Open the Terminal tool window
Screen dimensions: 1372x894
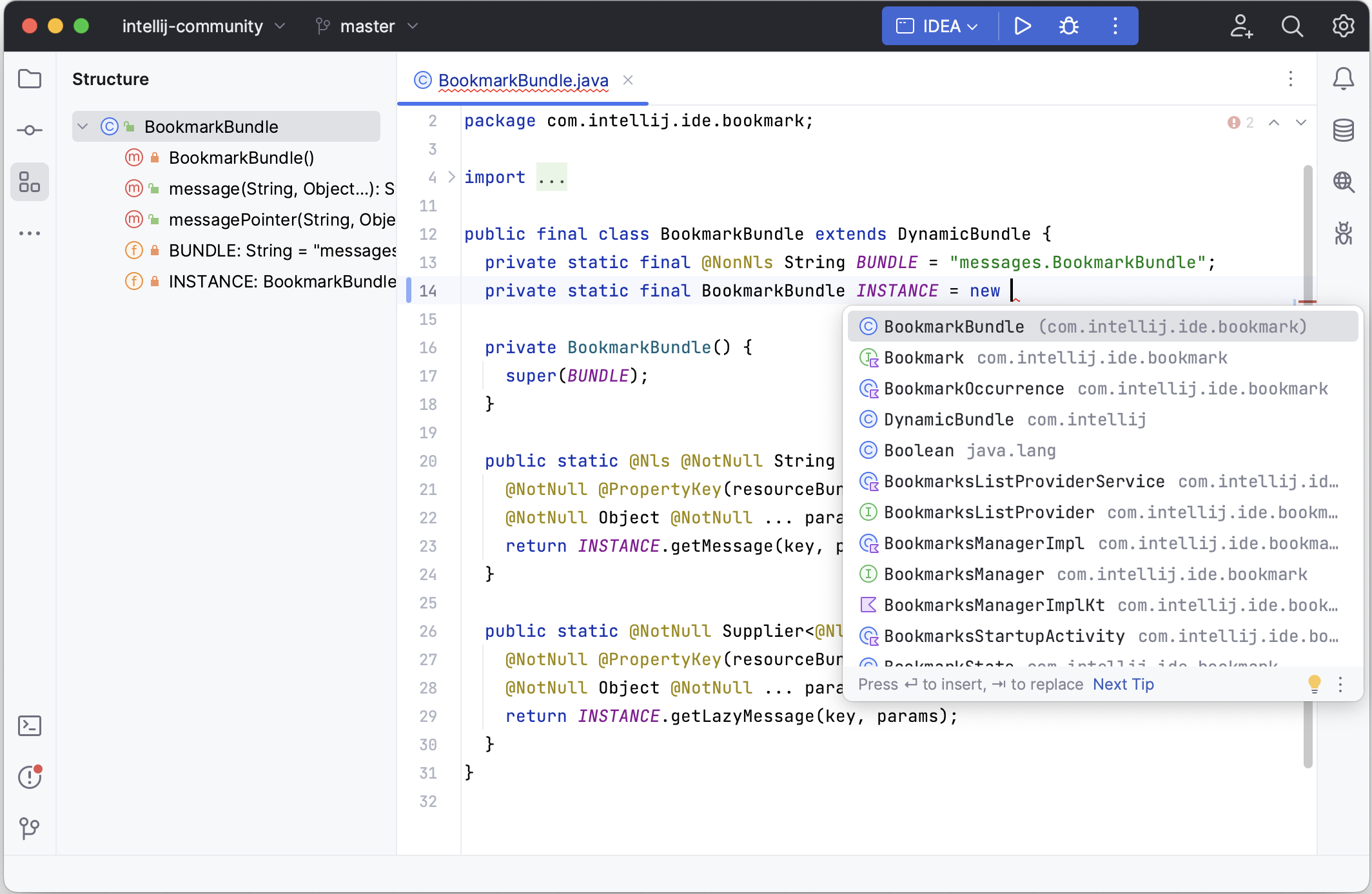[x=30, y=726]
